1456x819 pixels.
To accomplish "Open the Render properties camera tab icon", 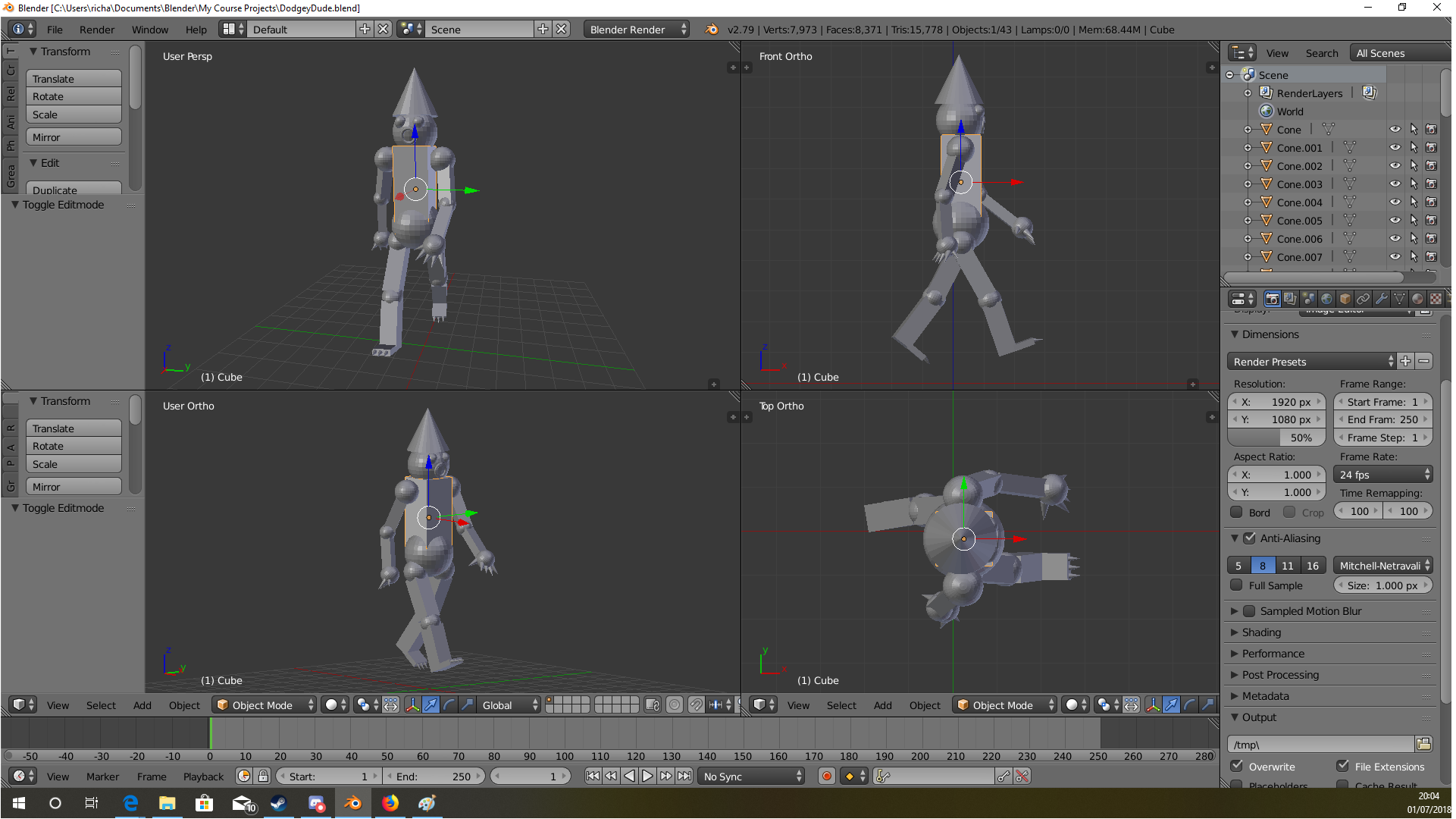I will (x=1273, y=299).
